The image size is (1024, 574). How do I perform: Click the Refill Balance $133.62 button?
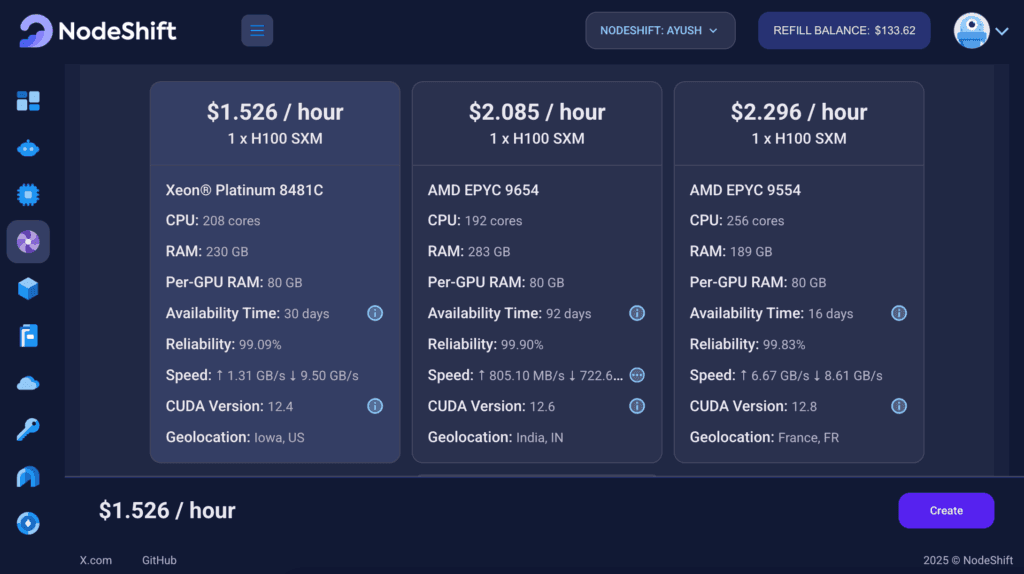click(x=844, y=31)
